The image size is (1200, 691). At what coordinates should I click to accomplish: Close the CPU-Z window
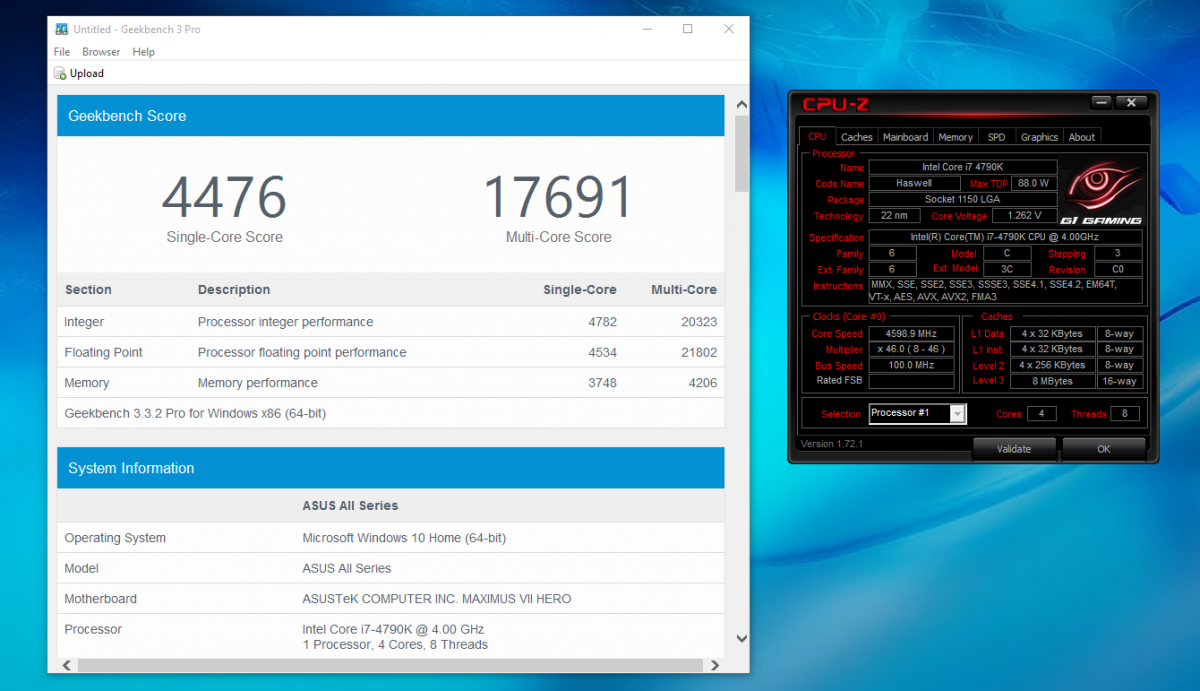pos(1131,102)
